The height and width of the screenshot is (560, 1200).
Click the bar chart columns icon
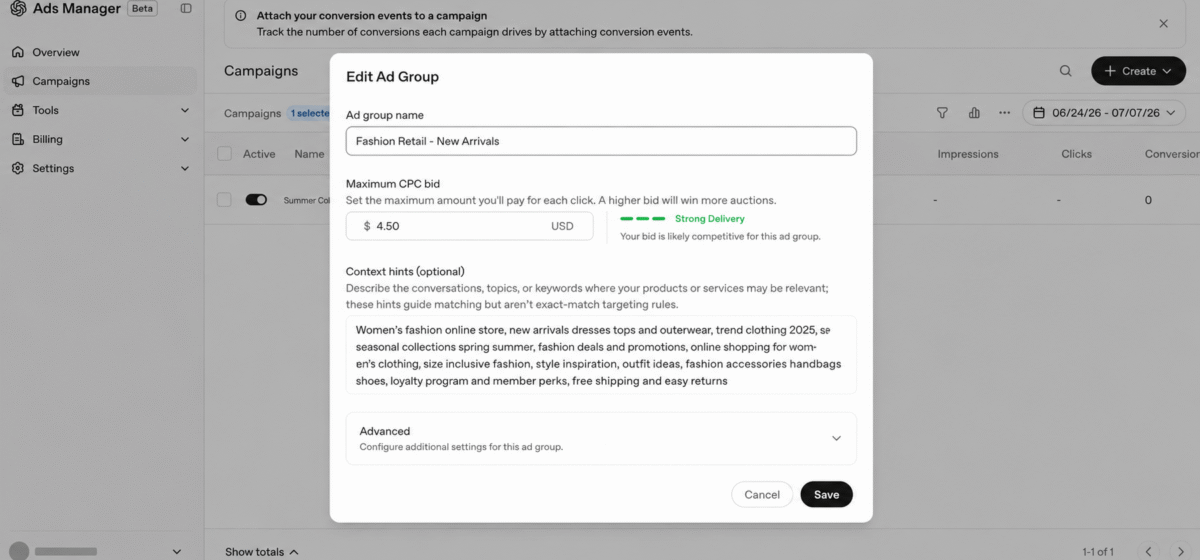pyautogui.click(x=974, y=113)
